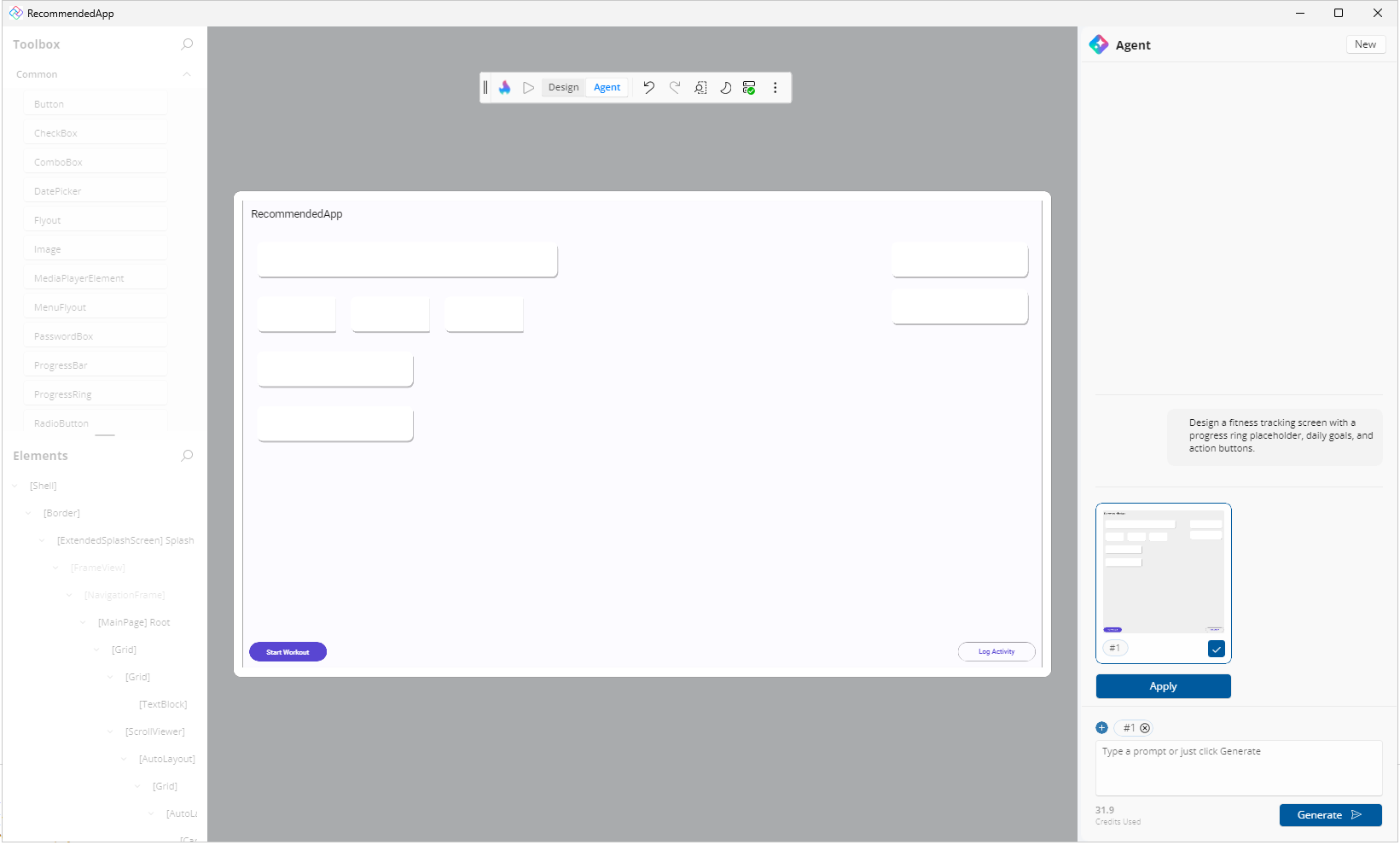Remove the #1 chip from the prompt
This screenshot has height=845, width=1400.
1145,728
